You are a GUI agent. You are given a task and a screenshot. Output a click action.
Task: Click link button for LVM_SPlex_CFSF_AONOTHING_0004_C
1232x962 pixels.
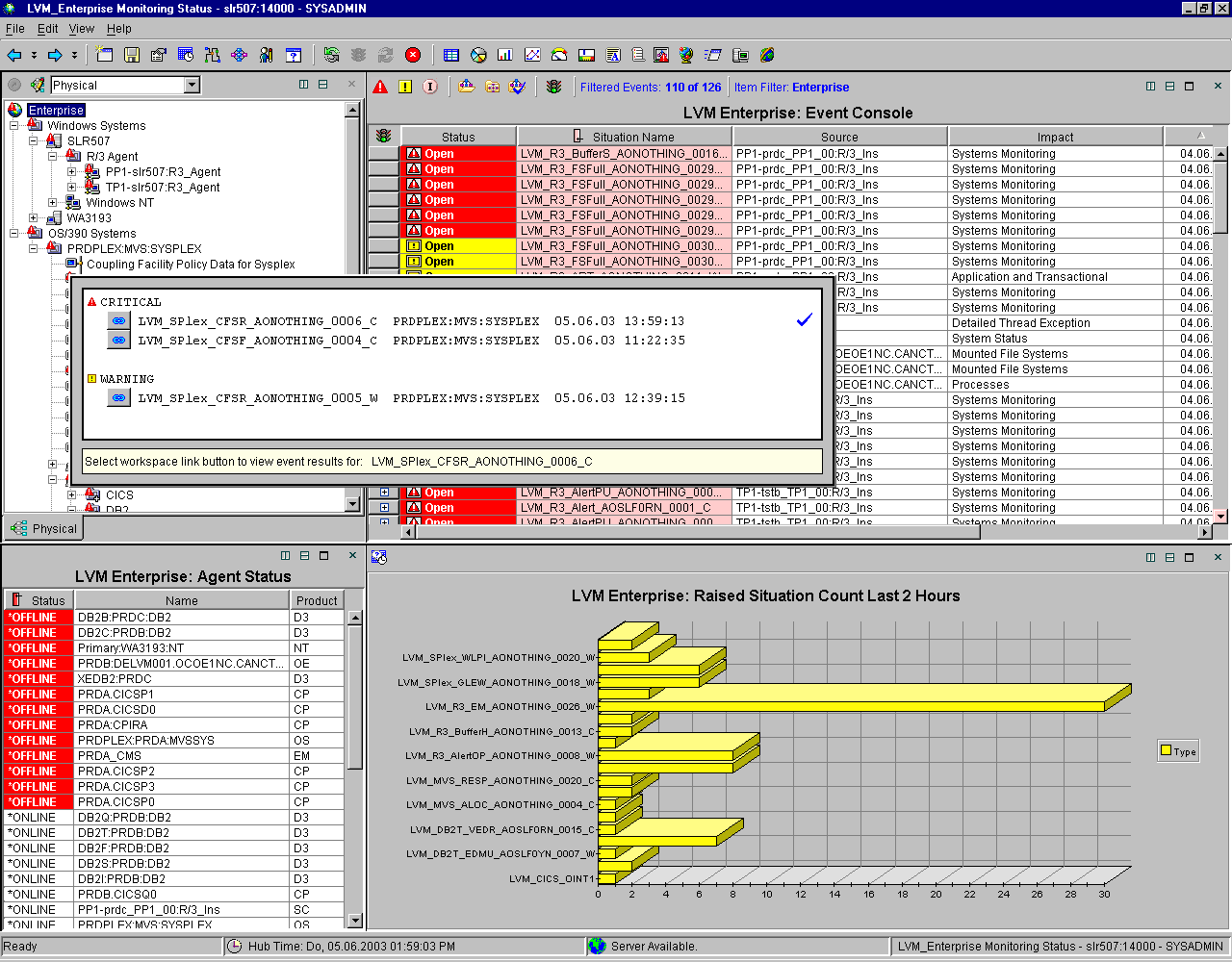(x=118, y=341)
